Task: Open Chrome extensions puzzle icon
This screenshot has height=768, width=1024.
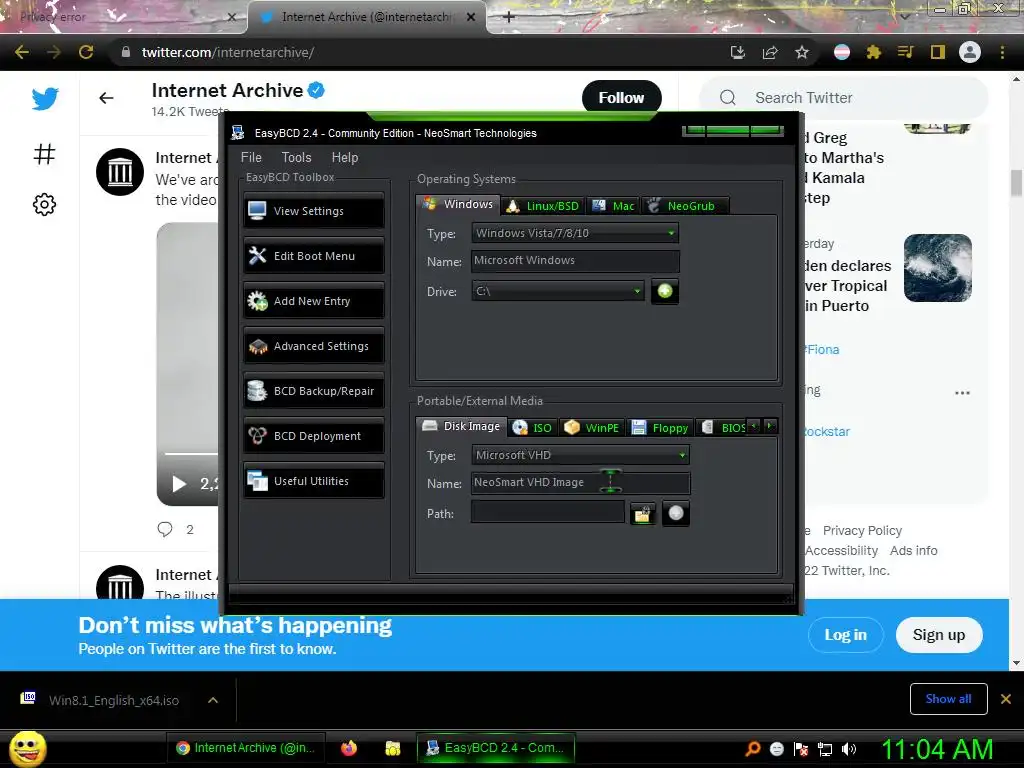Action: (x=873, y=52)
